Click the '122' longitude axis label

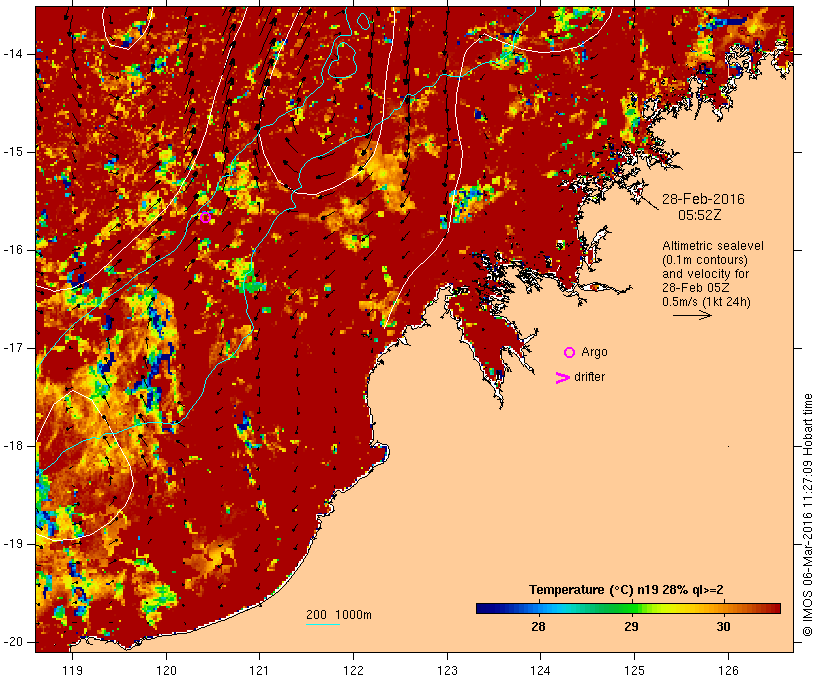point(354,670)
